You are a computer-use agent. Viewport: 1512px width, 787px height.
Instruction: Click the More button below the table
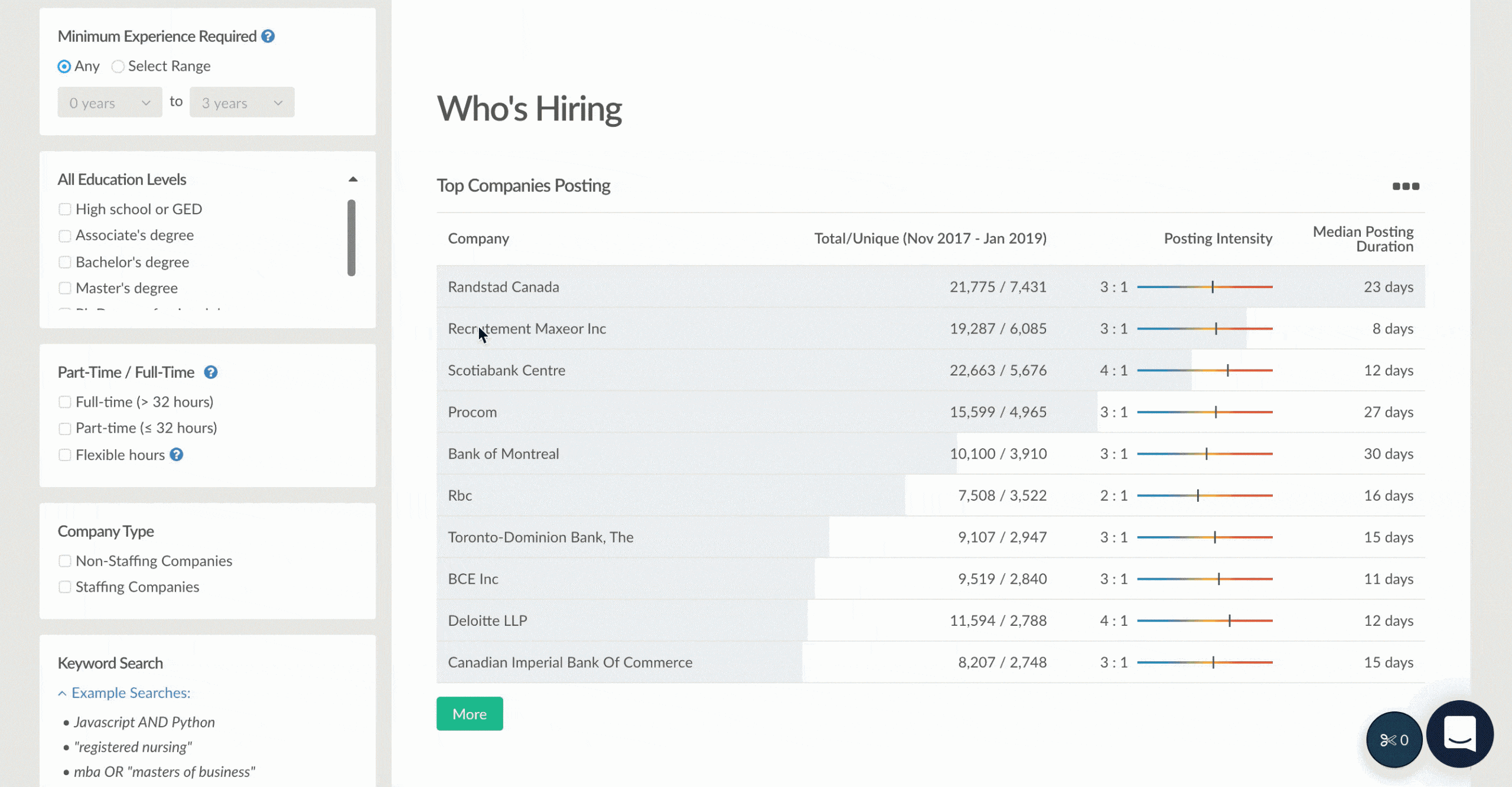point(470,714)
